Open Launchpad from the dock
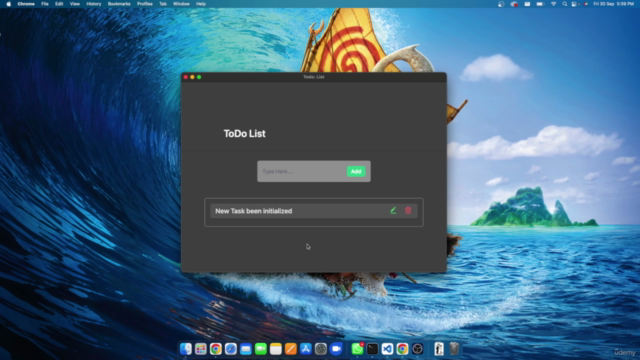This screenshot has height=360, width=640. click(x=201, y=349)
